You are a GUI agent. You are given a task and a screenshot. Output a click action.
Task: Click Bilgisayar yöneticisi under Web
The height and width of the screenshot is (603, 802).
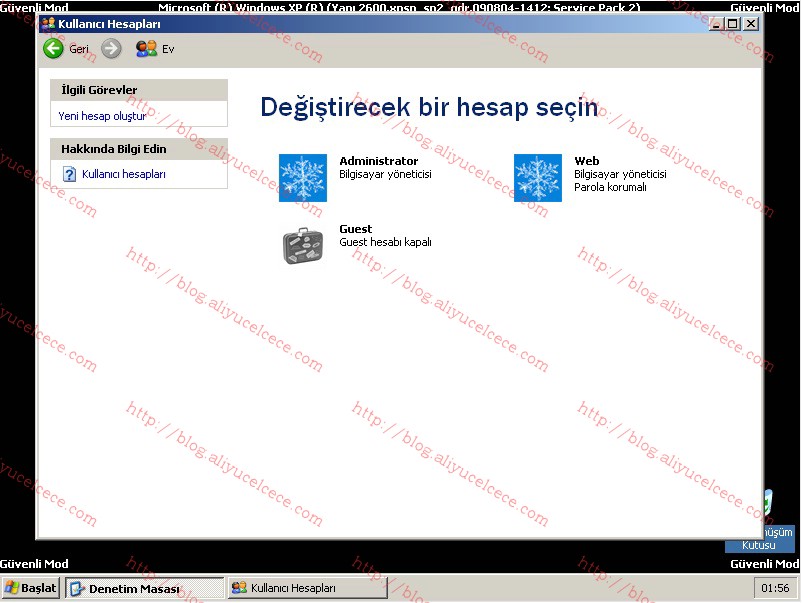(x=620, y=174)
